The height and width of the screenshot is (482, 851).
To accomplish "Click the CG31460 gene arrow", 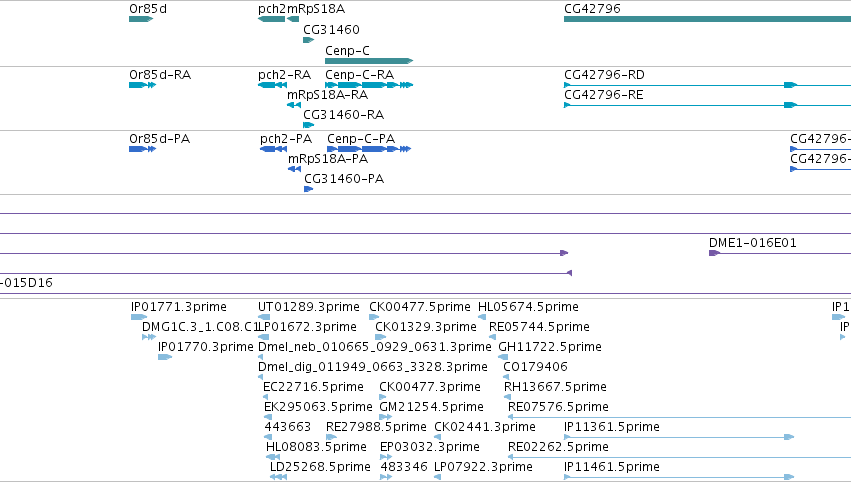I will 309,40.
